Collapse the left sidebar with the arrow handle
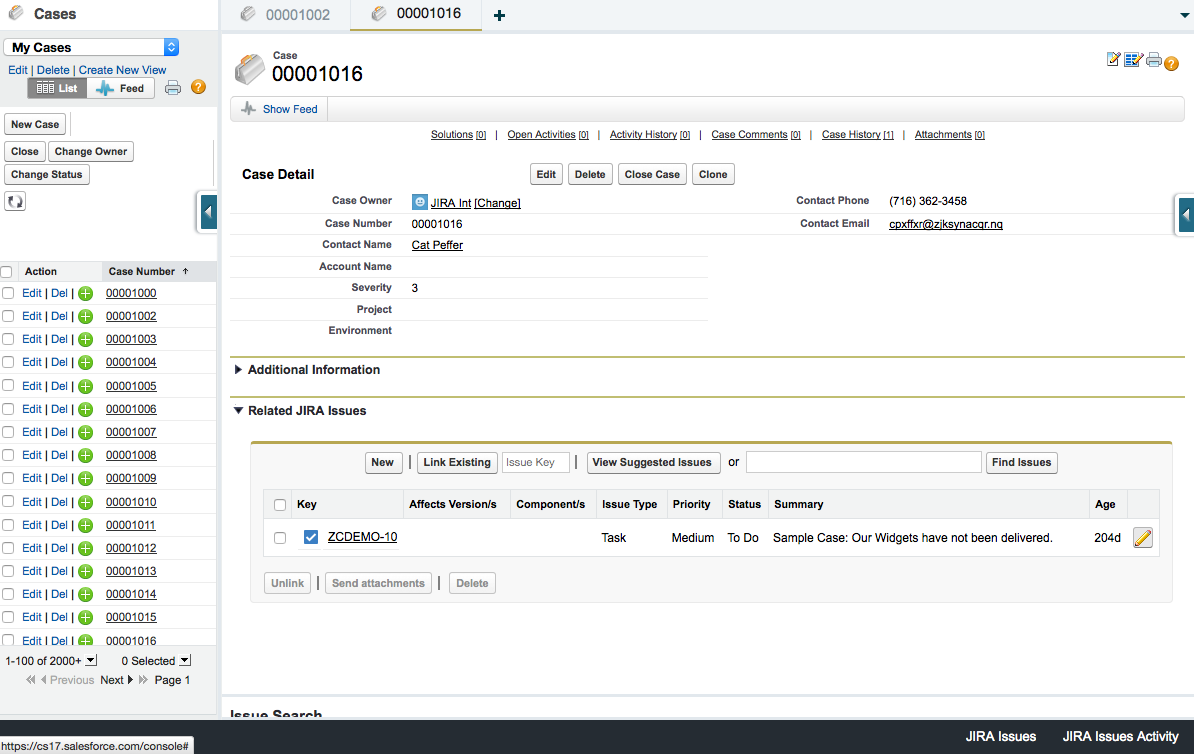Image resolution: width=1194 pixels, height=754 pixels. (x=208, y=212)
